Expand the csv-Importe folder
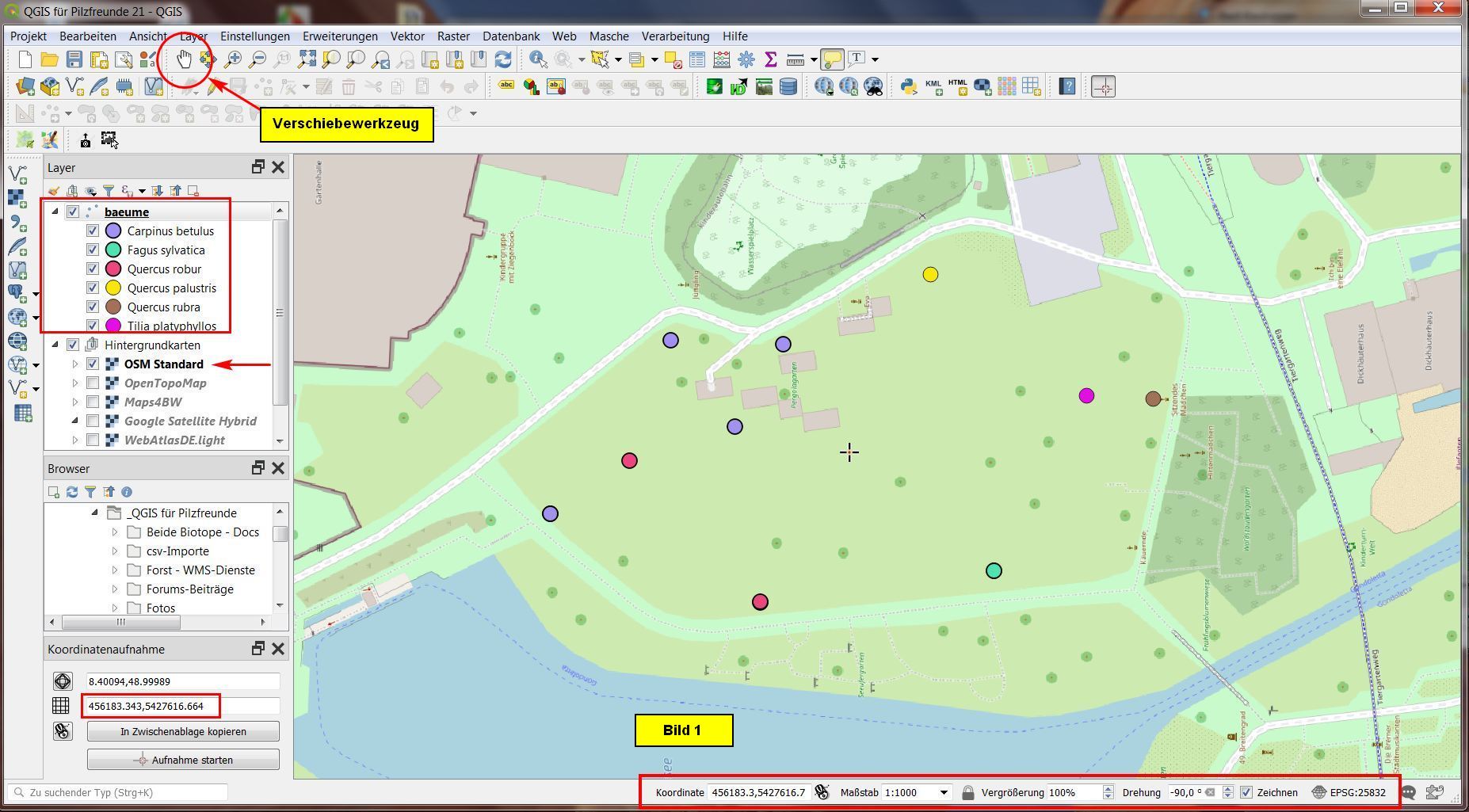Image resolution: width=1469 pixels, height=812 pixels. click(x=115, y=551)
